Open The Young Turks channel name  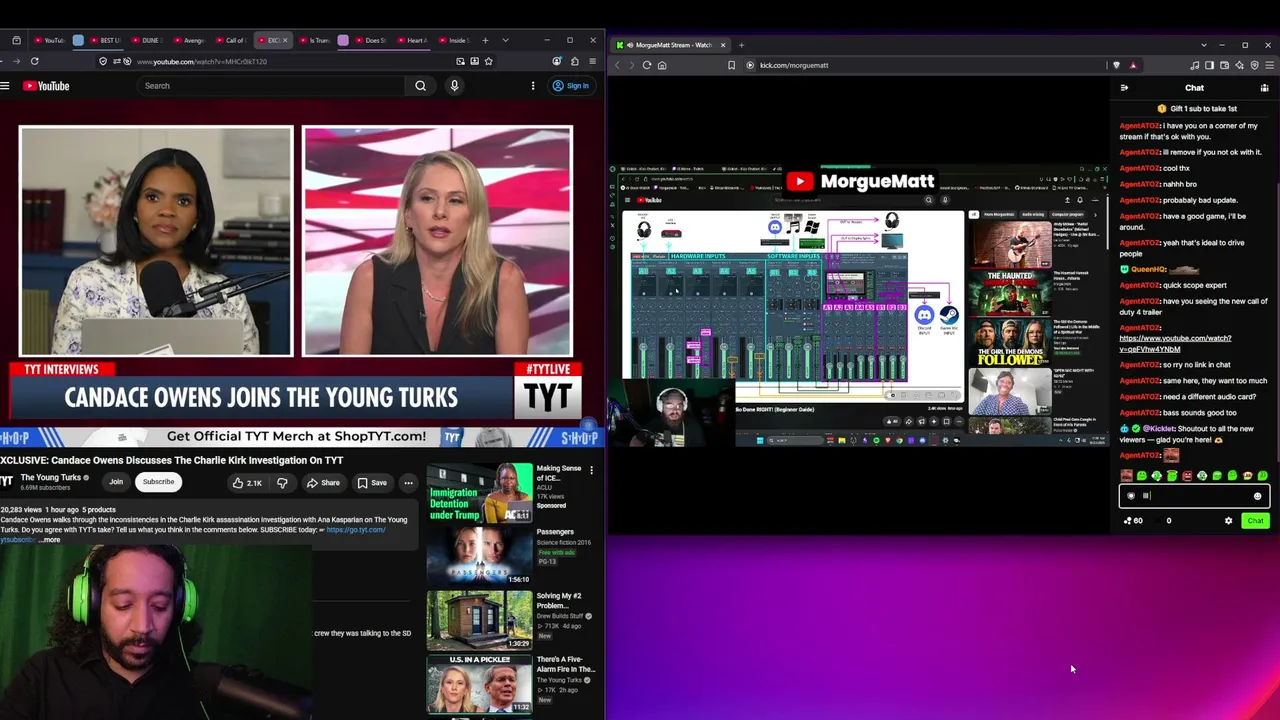pos(51,478)
